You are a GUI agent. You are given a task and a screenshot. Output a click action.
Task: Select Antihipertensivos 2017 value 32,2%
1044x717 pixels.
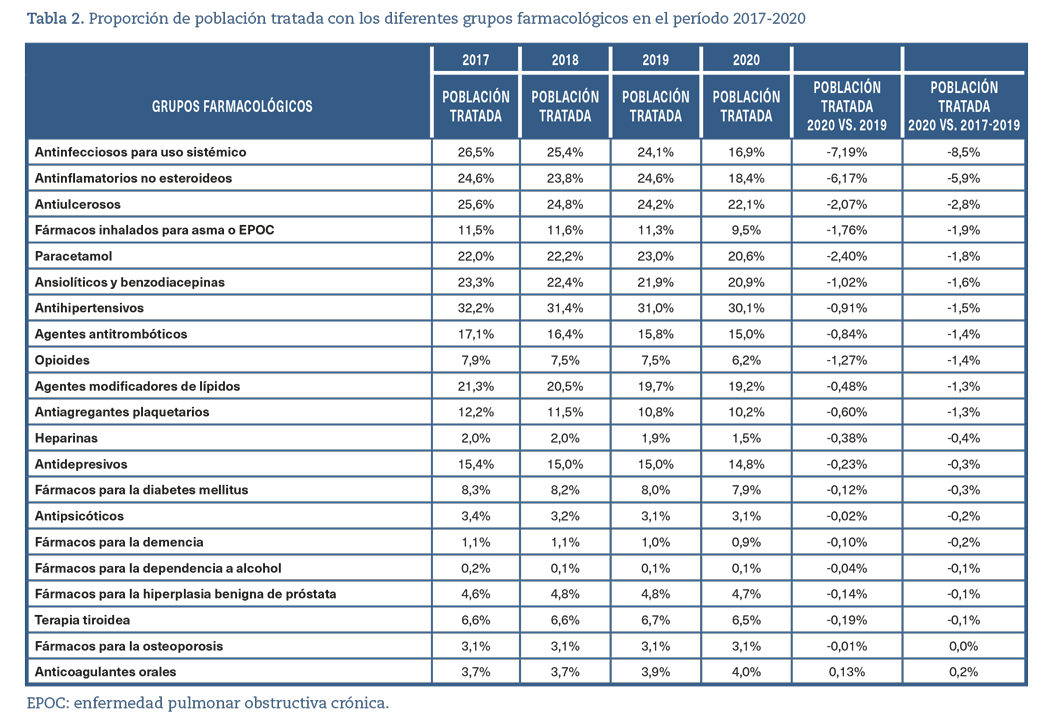tap(475, 308)
